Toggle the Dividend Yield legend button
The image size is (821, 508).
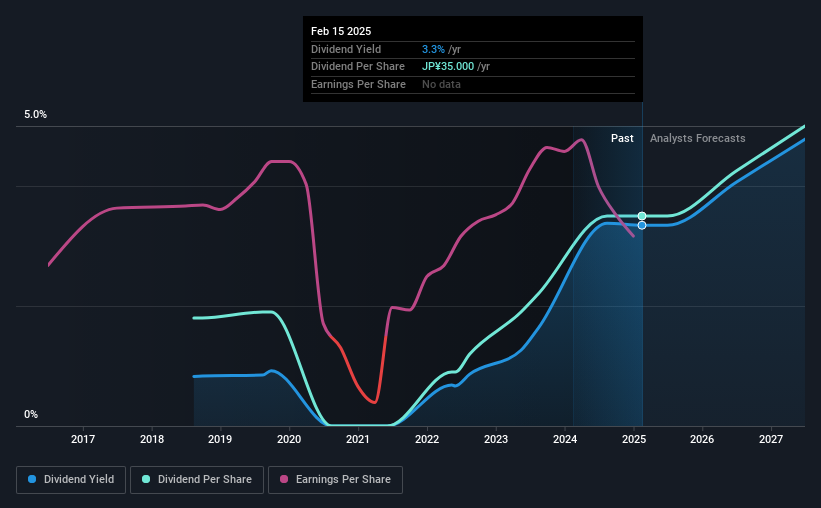pos(71,480)
